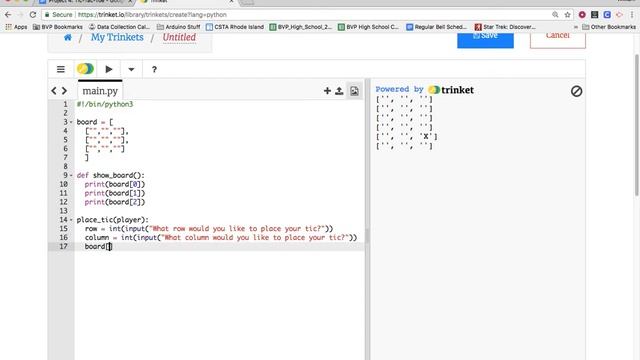Add a new file with plus icon
640x360 pixels.
[327, 91]
